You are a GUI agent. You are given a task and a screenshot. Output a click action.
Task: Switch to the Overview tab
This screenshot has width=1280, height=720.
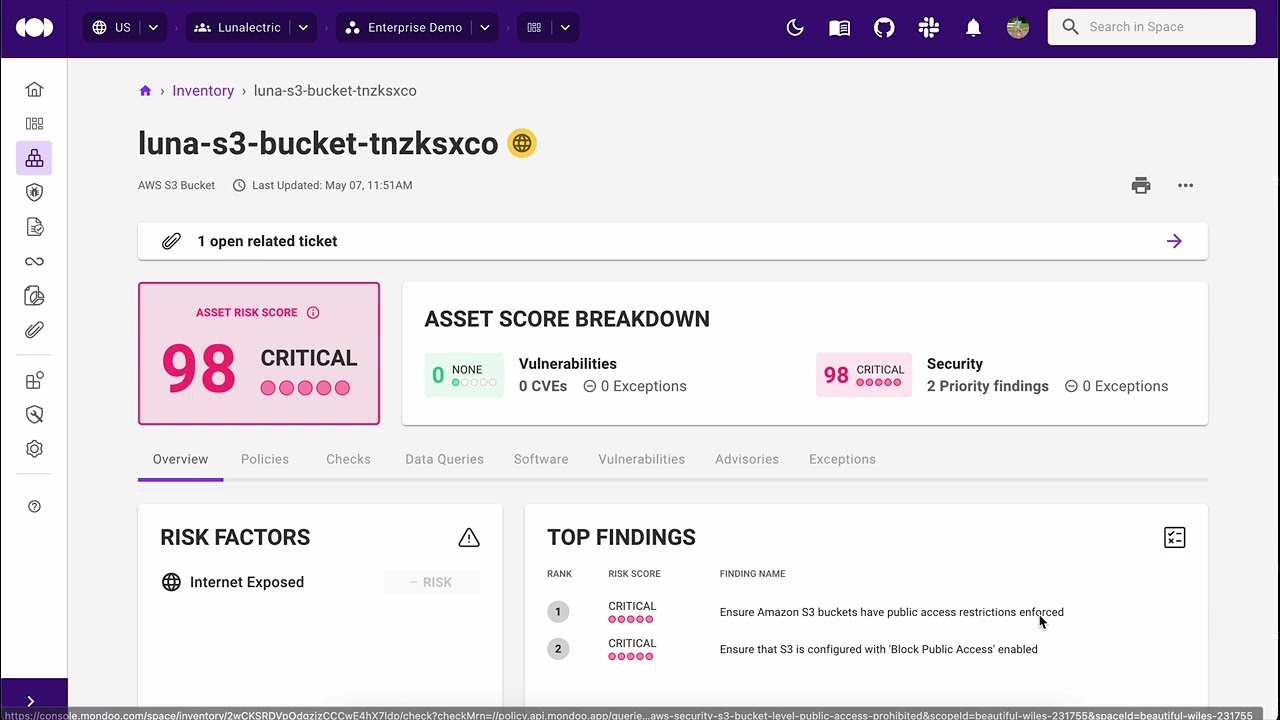(x=181, y=460)
